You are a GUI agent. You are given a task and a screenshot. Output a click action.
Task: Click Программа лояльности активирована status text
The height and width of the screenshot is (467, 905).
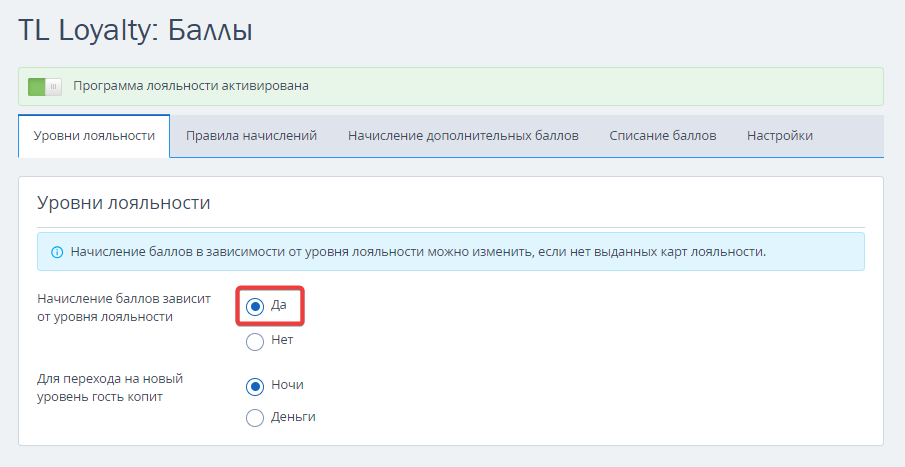tap(190, 85)
